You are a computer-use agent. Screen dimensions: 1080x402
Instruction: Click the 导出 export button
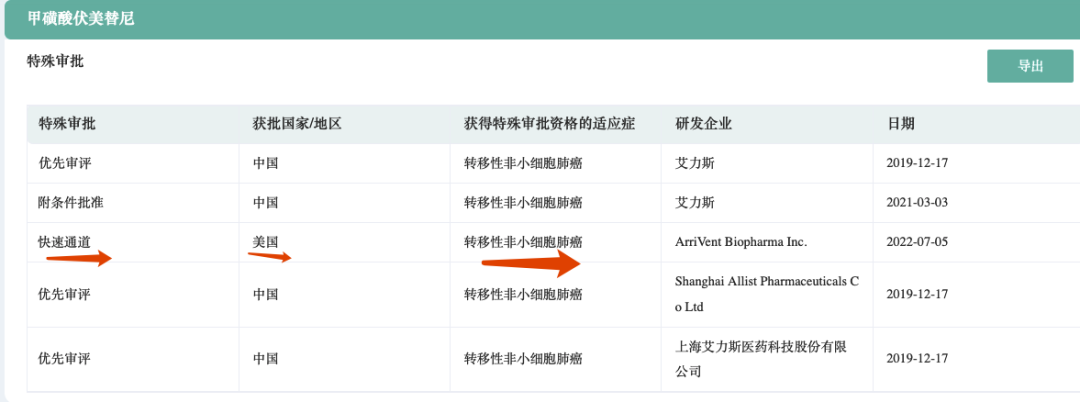coord(1030,66)
